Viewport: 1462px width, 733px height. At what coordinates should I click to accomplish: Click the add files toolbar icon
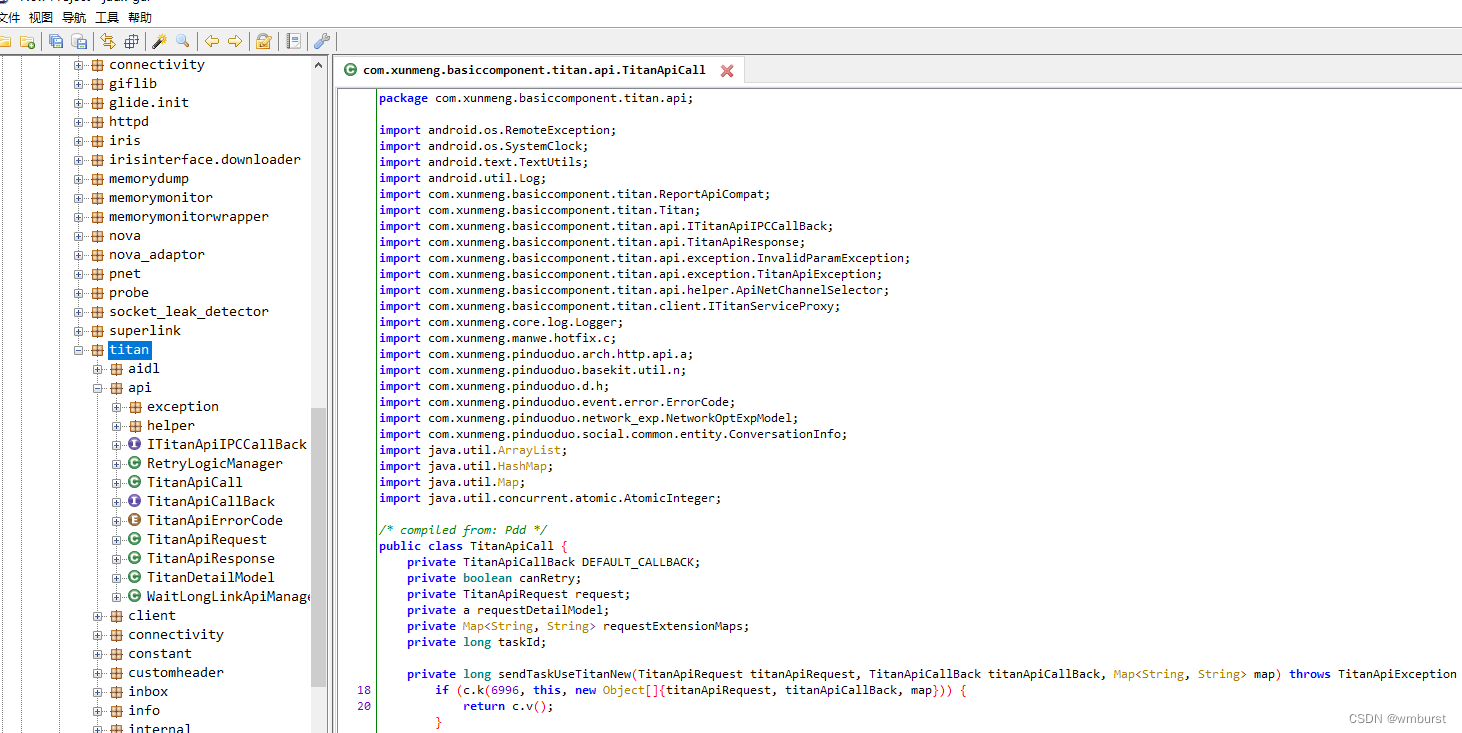tap(28, 41)
